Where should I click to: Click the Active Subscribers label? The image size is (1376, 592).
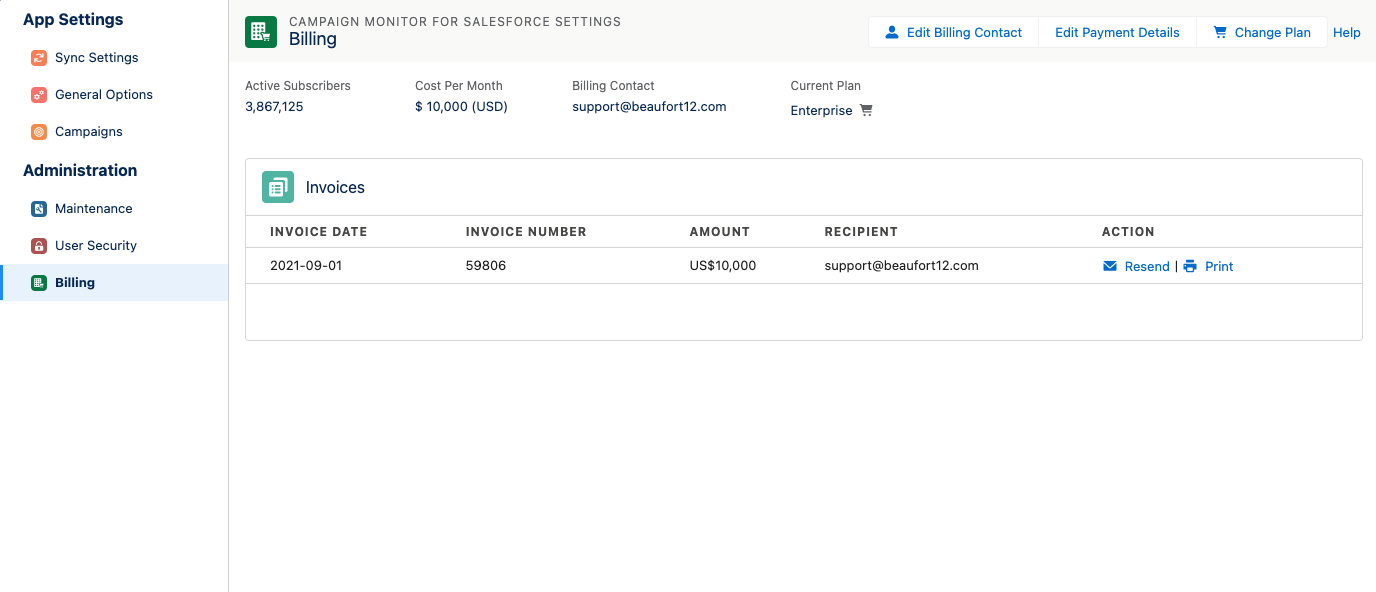pyautogui.click(x=298, y=86)
